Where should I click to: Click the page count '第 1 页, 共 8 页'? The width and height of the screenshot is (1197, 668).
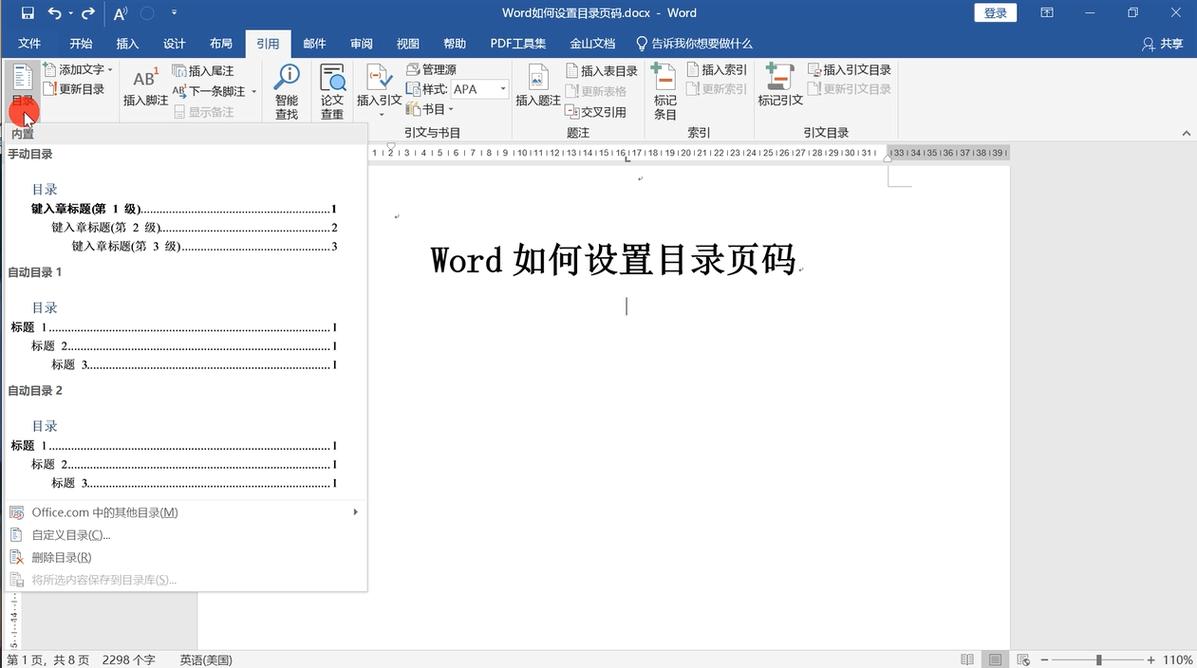pyautogui.click(x=48, y=660)
